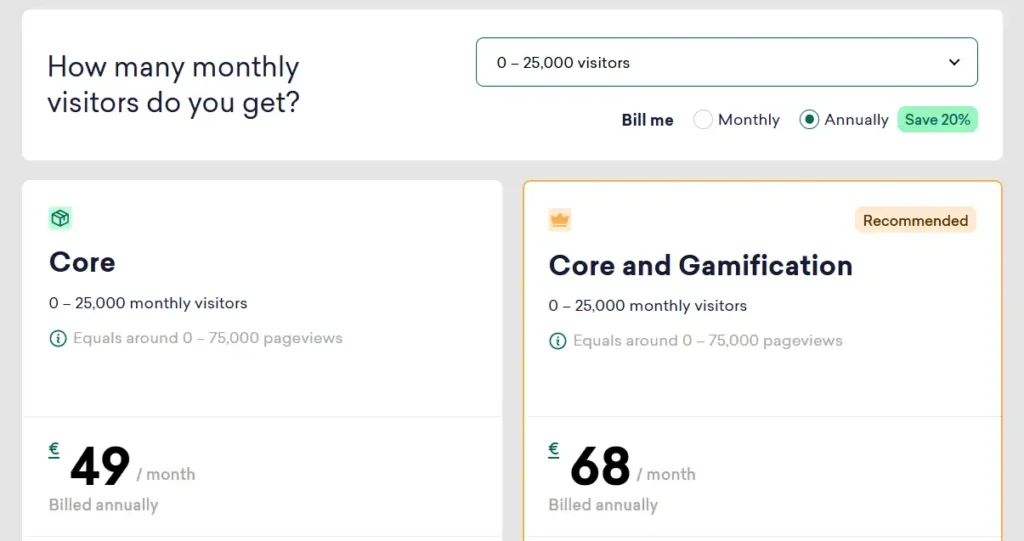The height and width of the screenshot is (541, 1024).
Task: Click the crown icon above Core and Gamification
Action: coord(559,220)
